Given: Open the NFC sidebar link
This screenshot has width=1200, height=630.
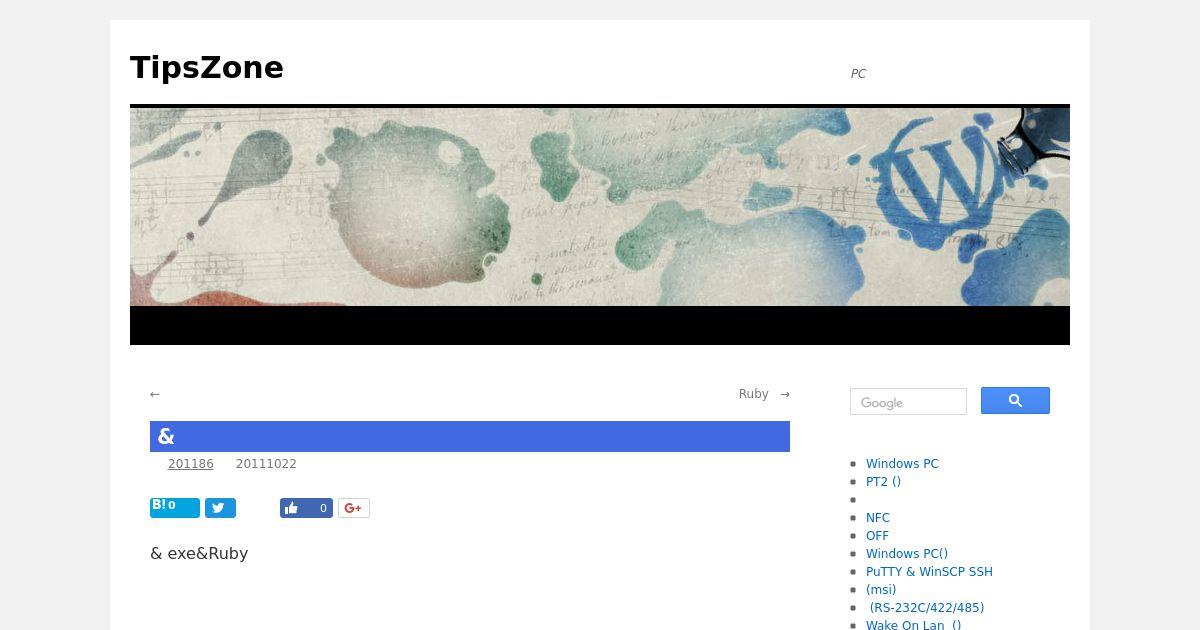Looking at the screenshot, I should click(x=878, y=518).
